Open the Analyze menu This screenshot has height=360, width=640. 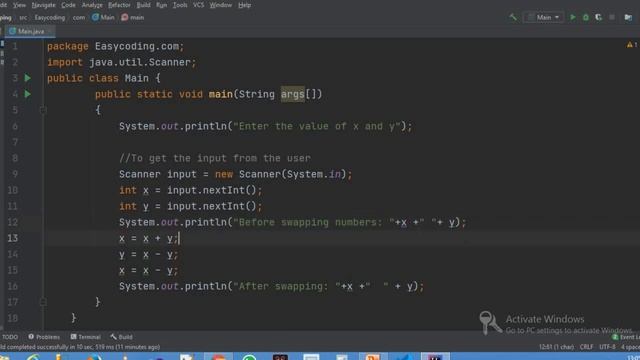point(92,5)
